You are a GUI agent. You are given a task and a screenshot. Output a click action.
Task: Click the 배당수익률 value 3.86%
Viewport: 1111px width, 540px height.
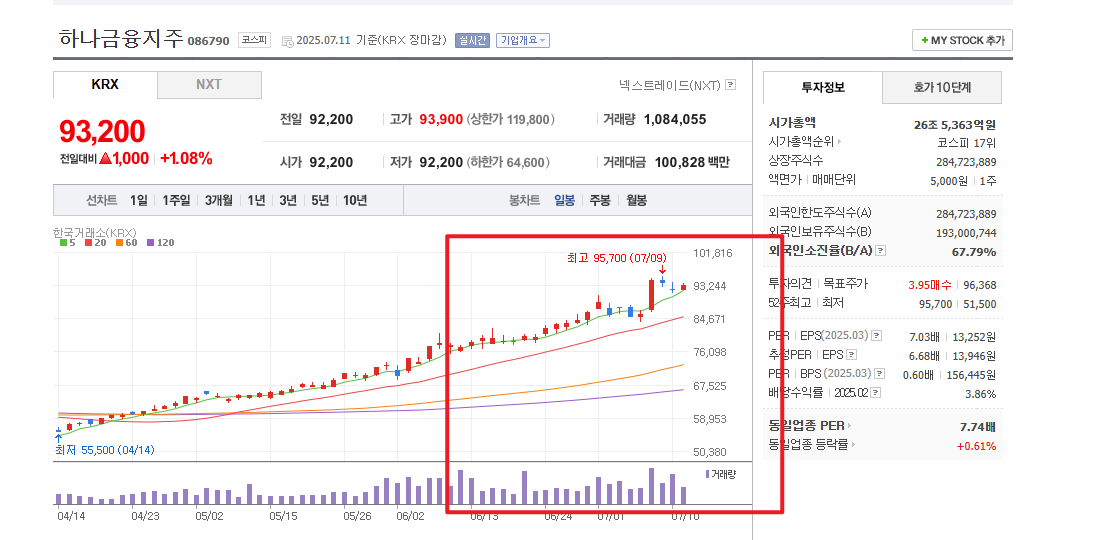[980, 394]
